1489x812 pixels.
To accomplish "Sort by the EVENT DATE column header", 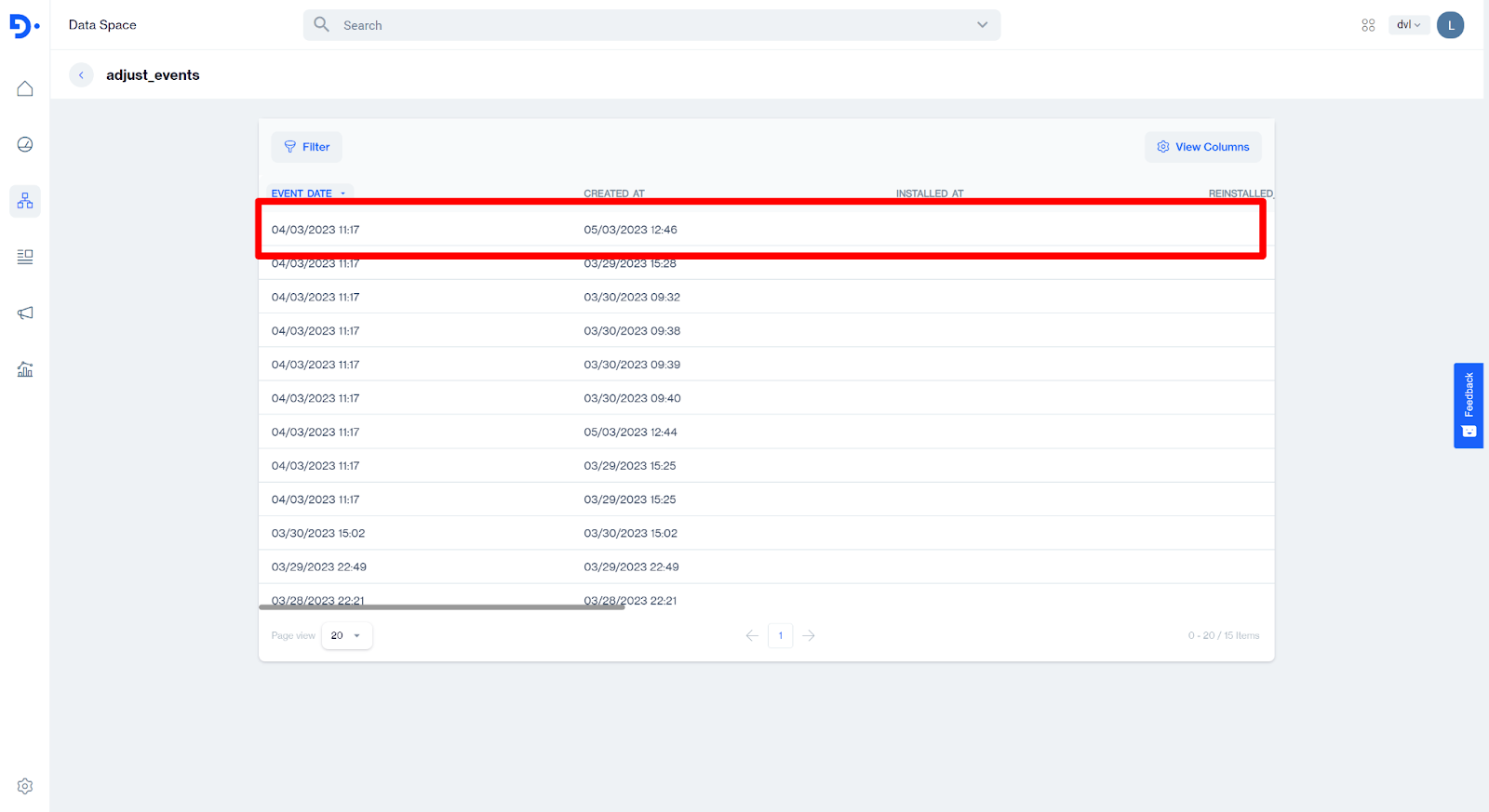I will (302, 193).
